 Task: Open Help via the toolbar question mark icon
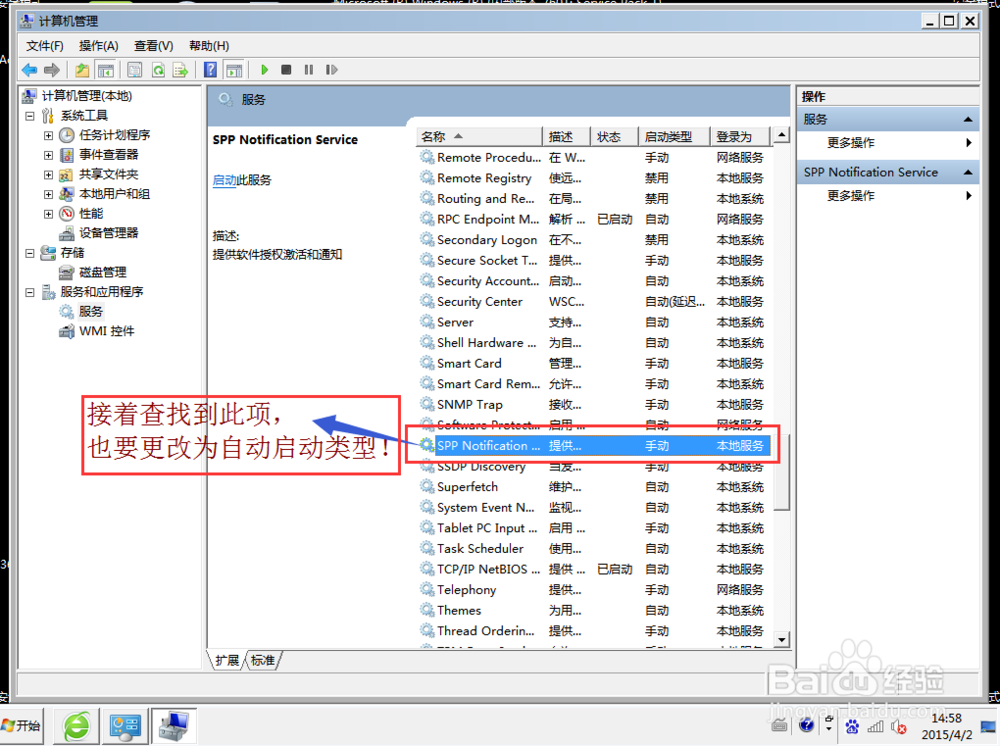[x=209, y=69]
